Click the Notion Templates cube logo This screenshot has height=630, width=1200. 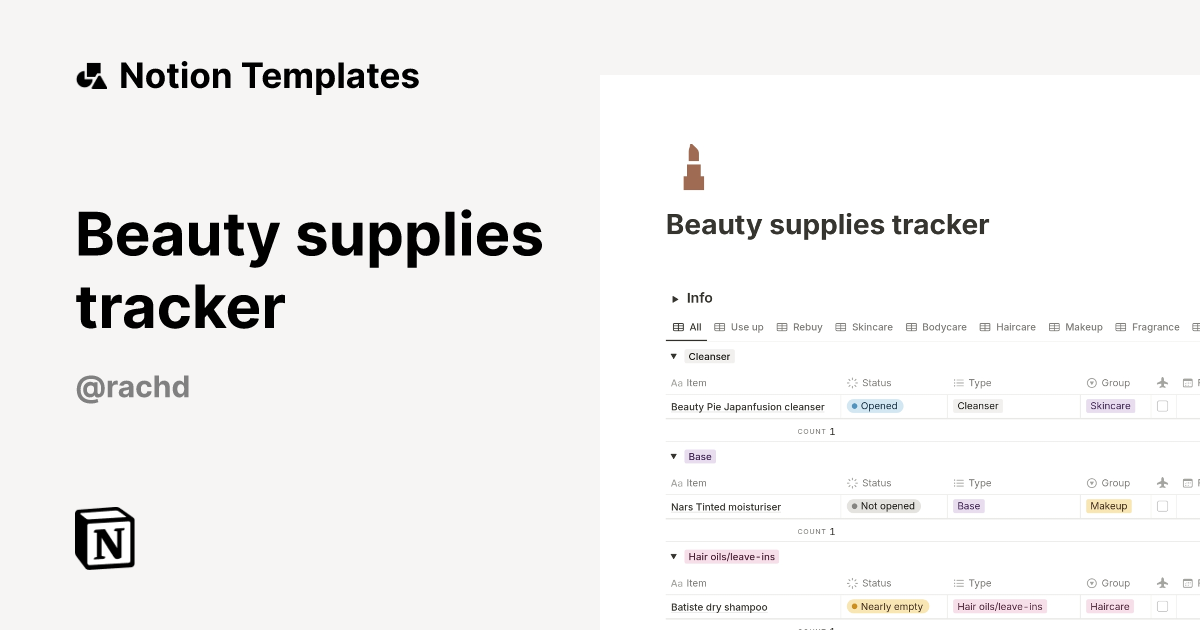[91, 75]
